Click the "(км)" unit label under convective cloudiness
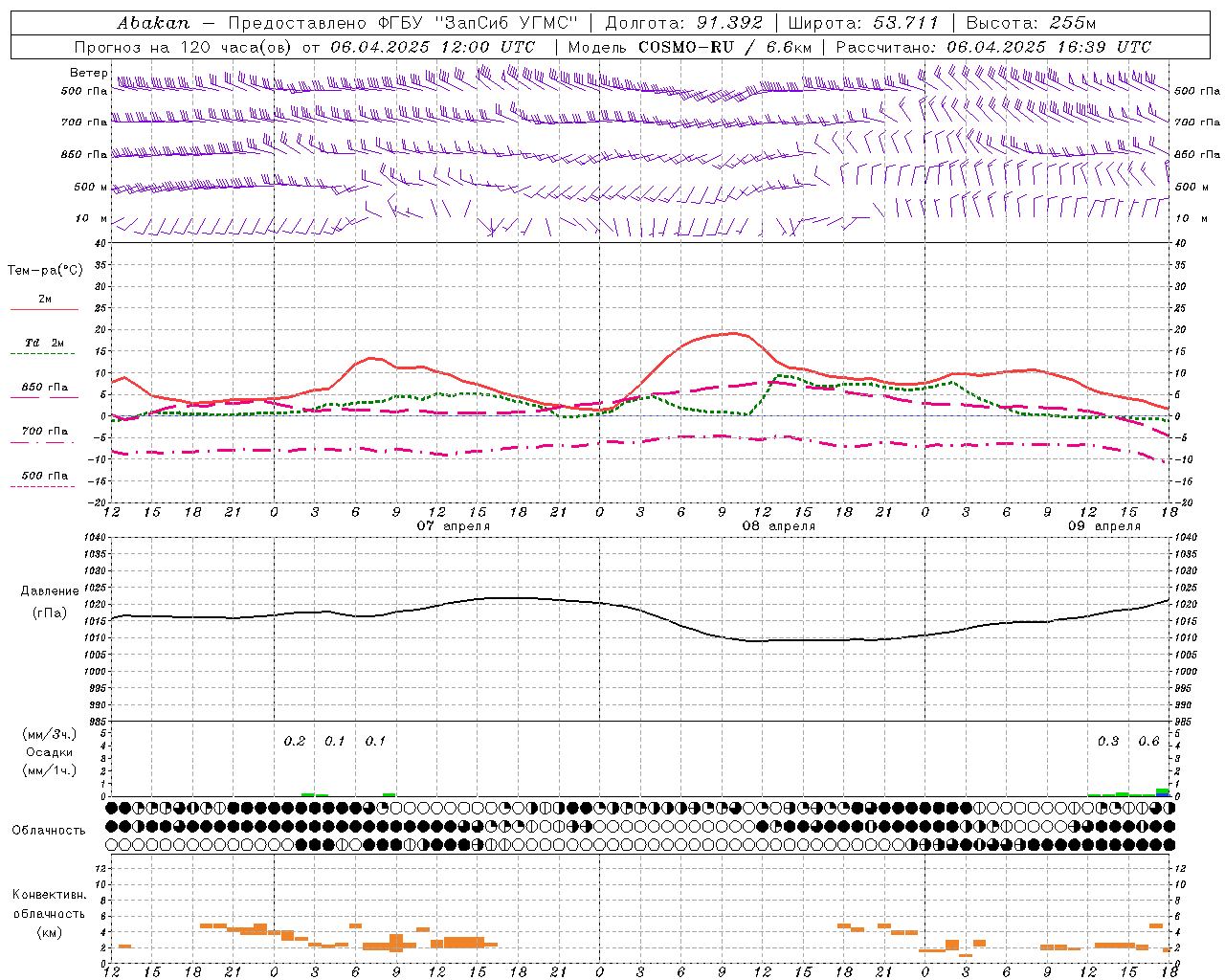Viewport: 1225px width, 980px height. coord(49,932)
